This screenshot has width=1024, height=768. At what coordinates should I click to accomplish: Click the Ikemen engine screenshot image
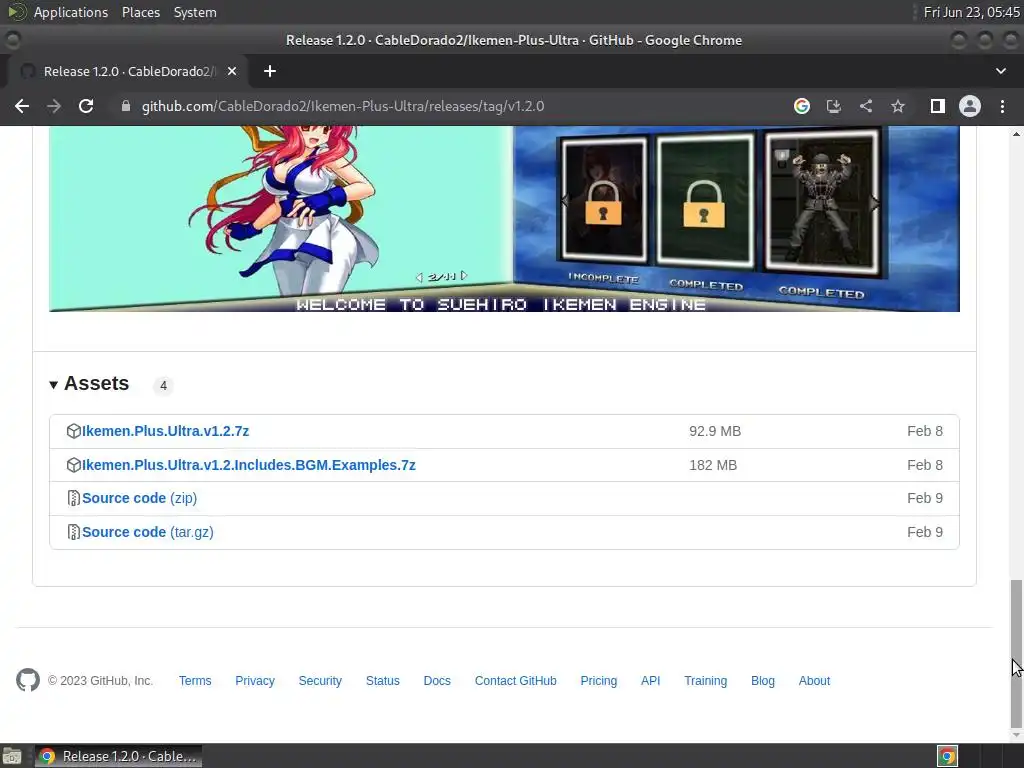(x=504, y=219)
